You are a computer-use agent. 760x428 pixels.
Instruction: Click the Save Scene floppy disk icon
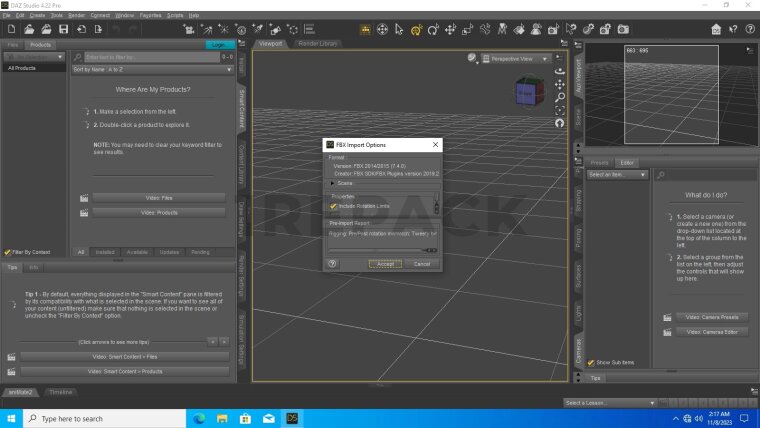[x=63, y=30]
